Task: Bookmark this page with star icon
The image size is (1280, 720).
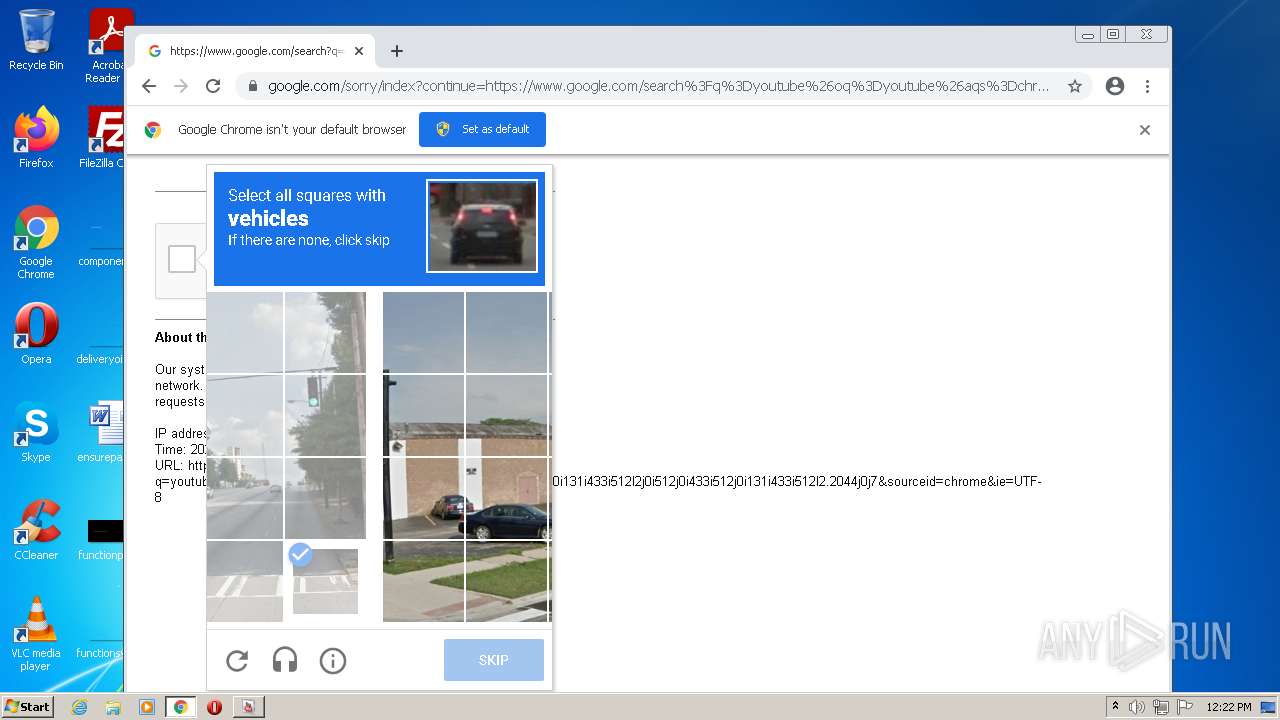Action: pyautogui.click(x=1075, y=86)
